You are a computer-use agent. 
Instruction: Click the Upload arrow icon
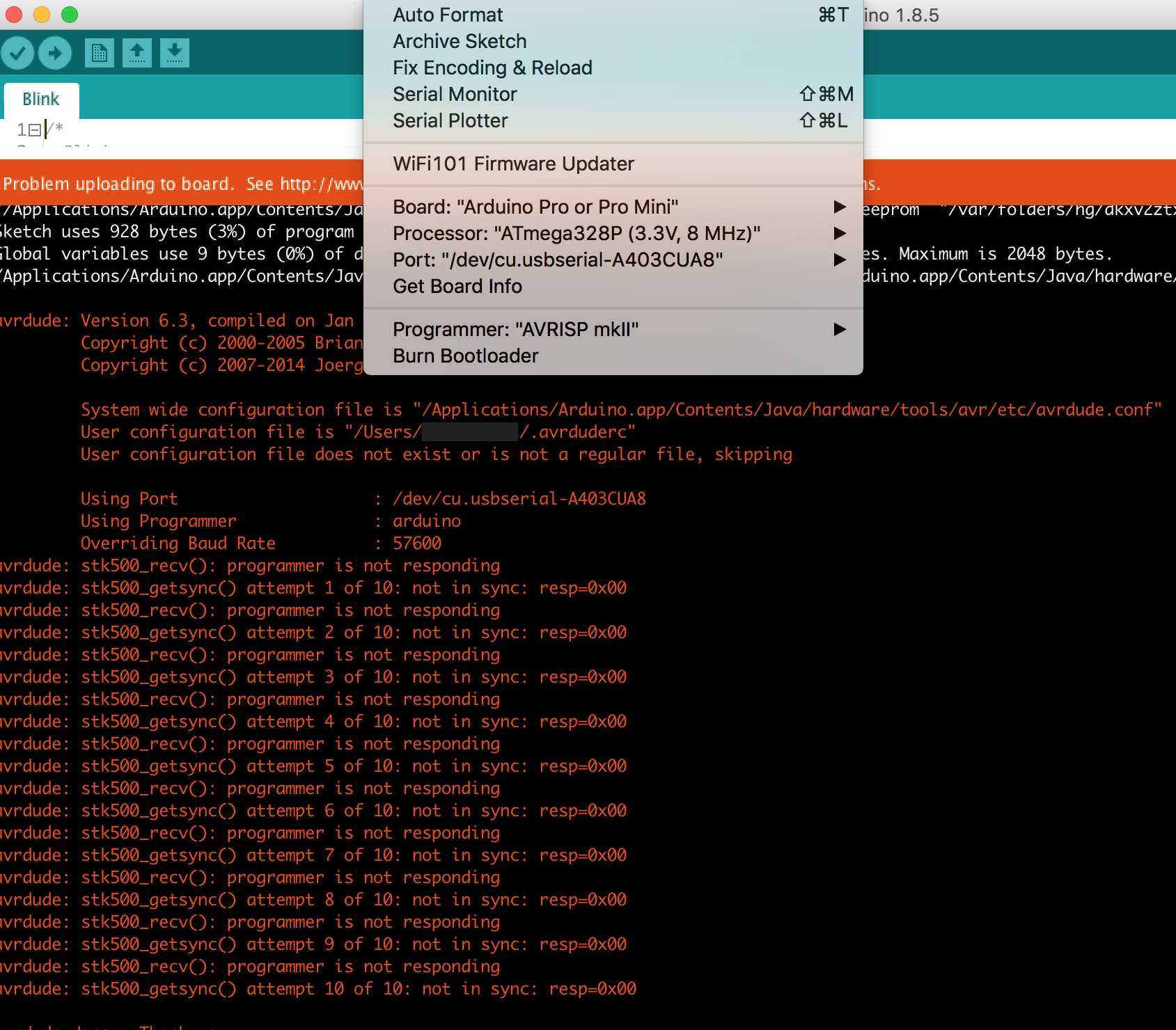click(55, 53)
